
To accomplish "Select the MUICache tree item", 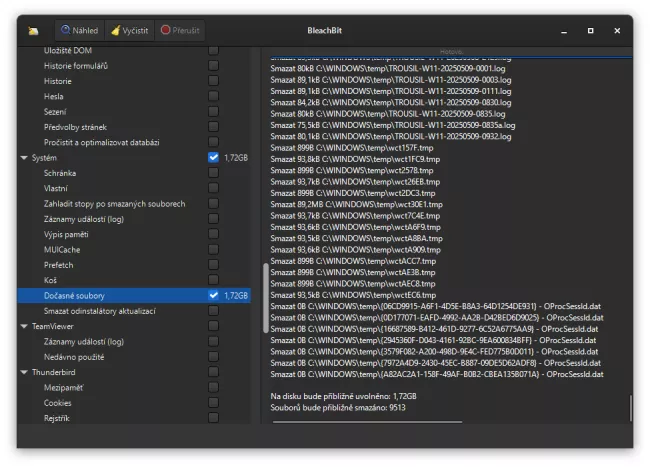I will pyautogui.click(x=63, y=250).
